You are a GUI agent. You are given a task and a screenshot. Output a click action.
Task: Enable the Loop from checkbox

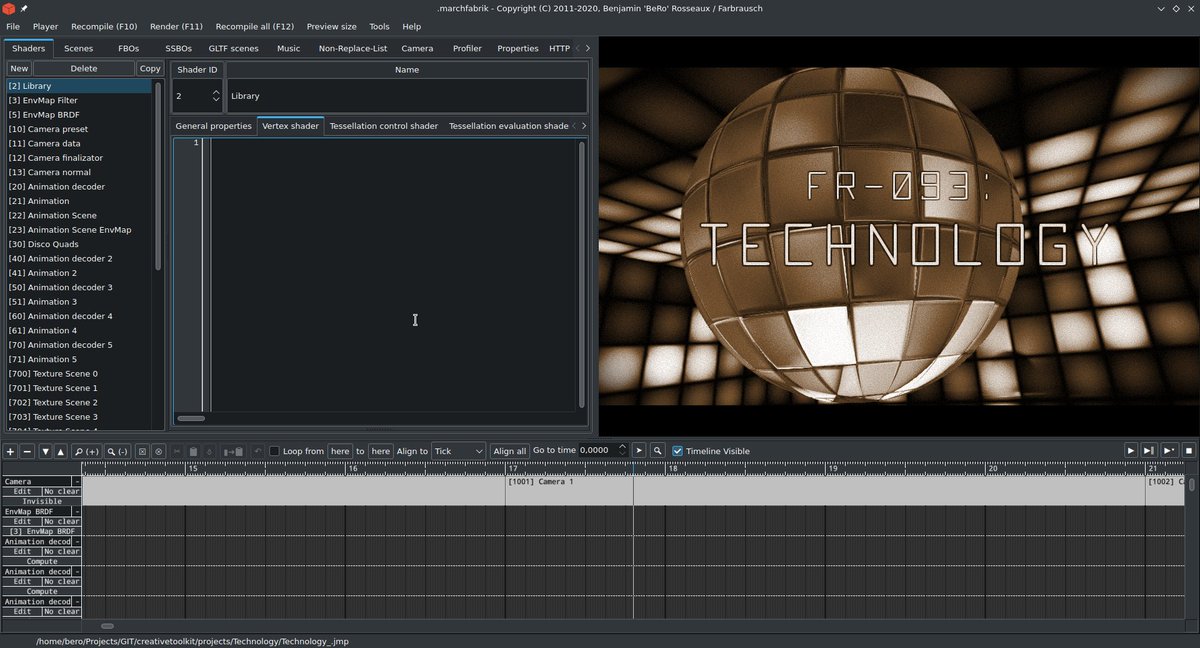tap(274, 450)
